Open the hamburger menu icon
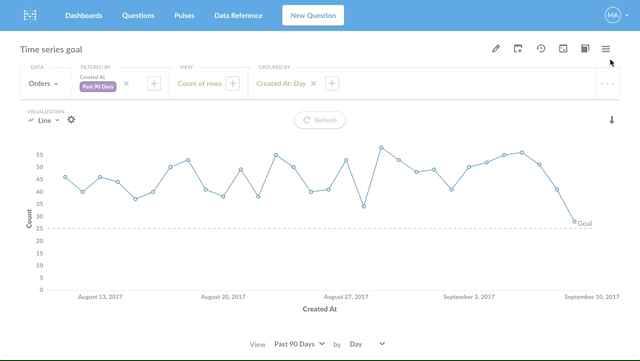 click(606, 49)
